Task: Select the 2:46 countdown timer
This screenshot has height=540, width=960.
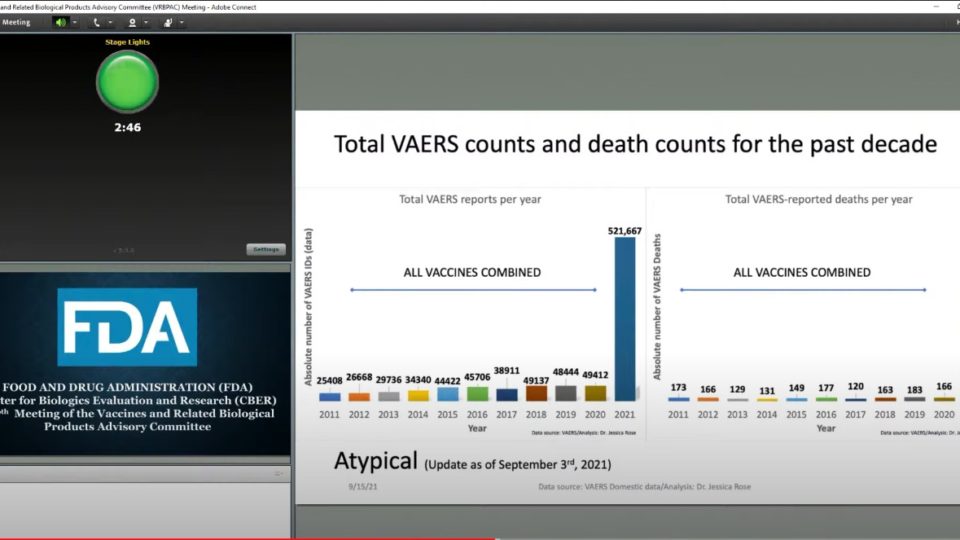Action: [x=127, y=127]
